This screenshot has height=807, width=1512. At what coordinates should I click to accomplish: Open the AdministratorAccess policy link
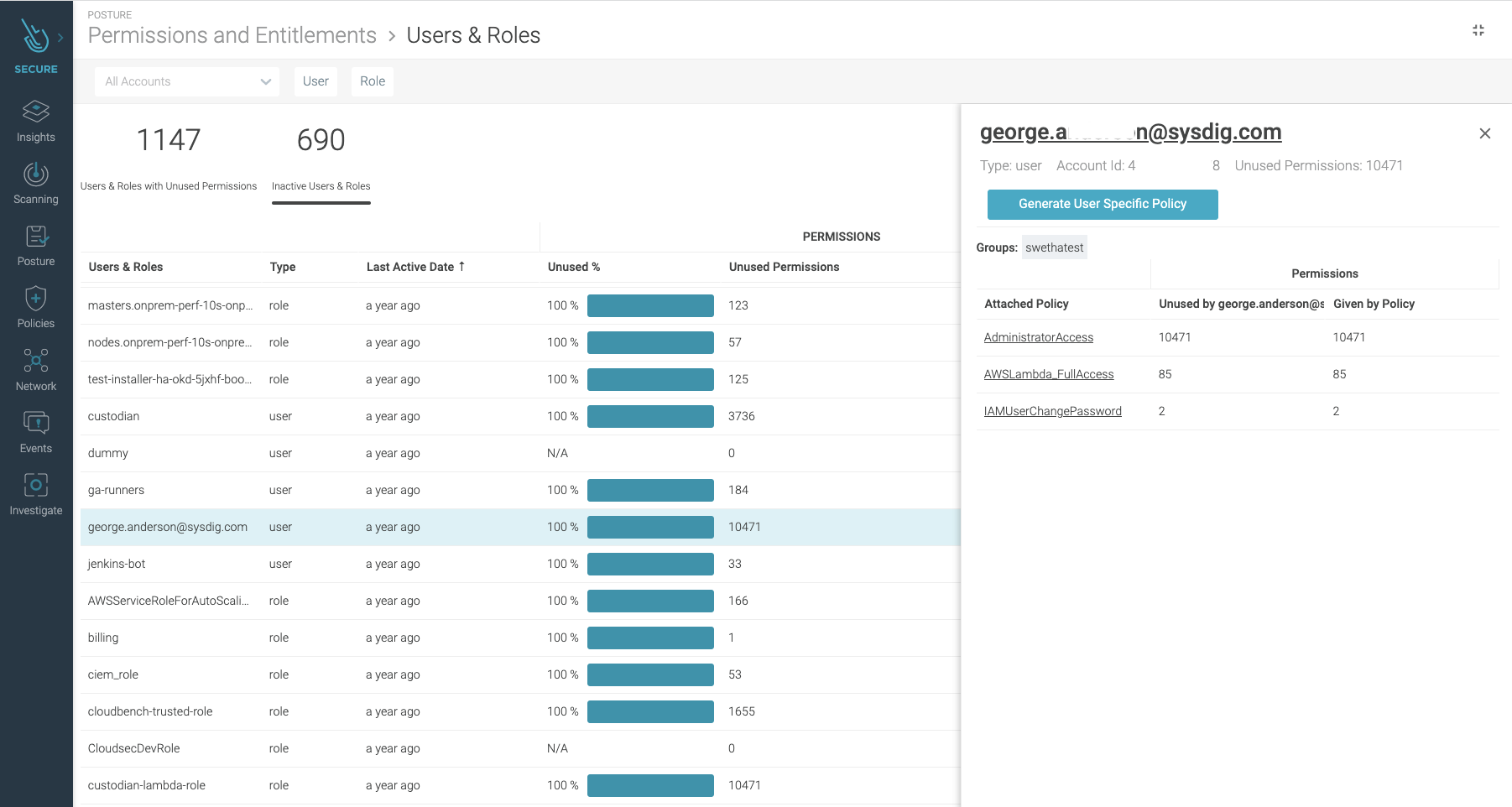(1039, 337)
